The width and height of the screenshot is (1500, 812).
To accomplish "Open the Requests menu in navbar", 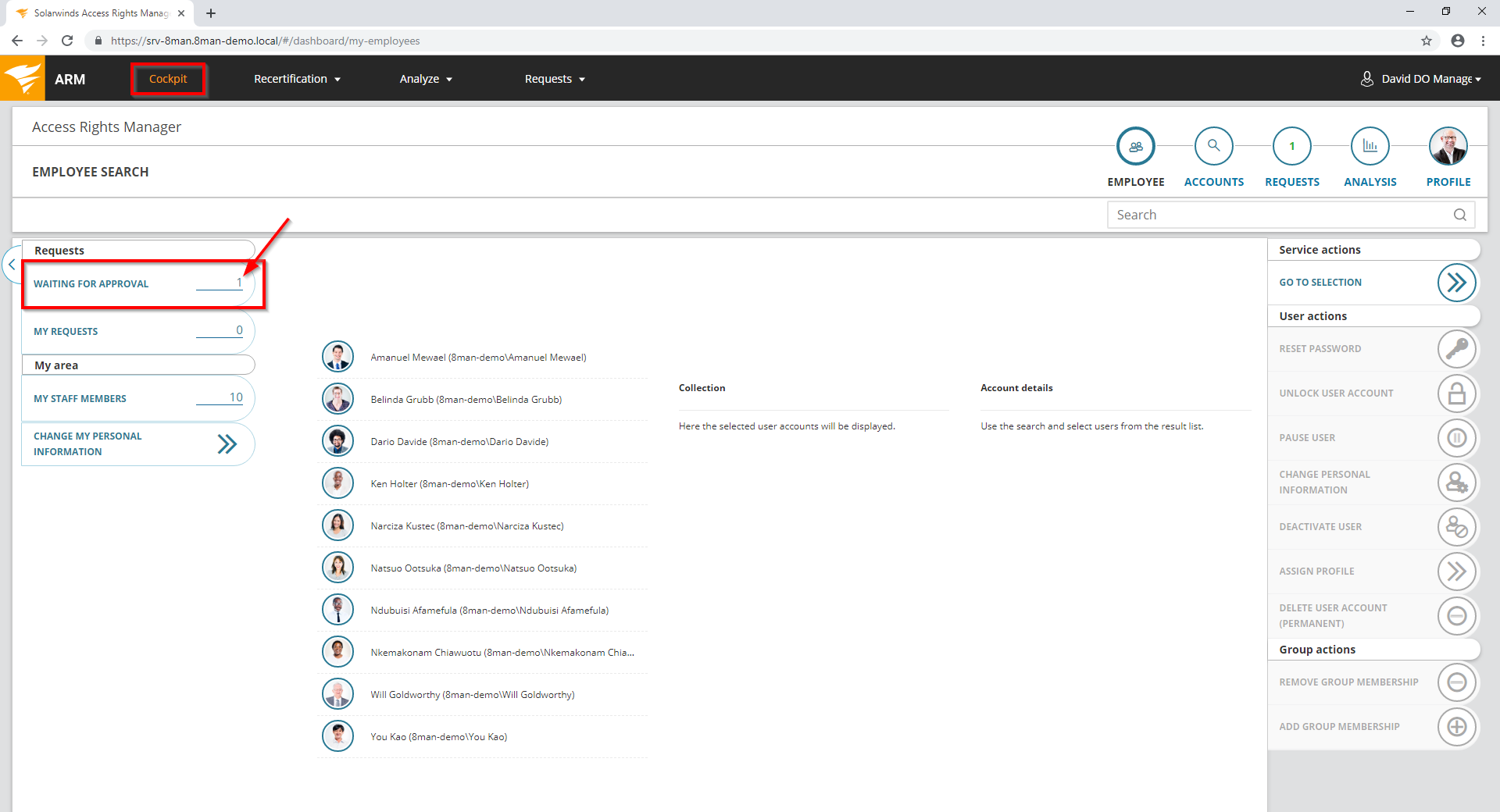I will point(555,79).
